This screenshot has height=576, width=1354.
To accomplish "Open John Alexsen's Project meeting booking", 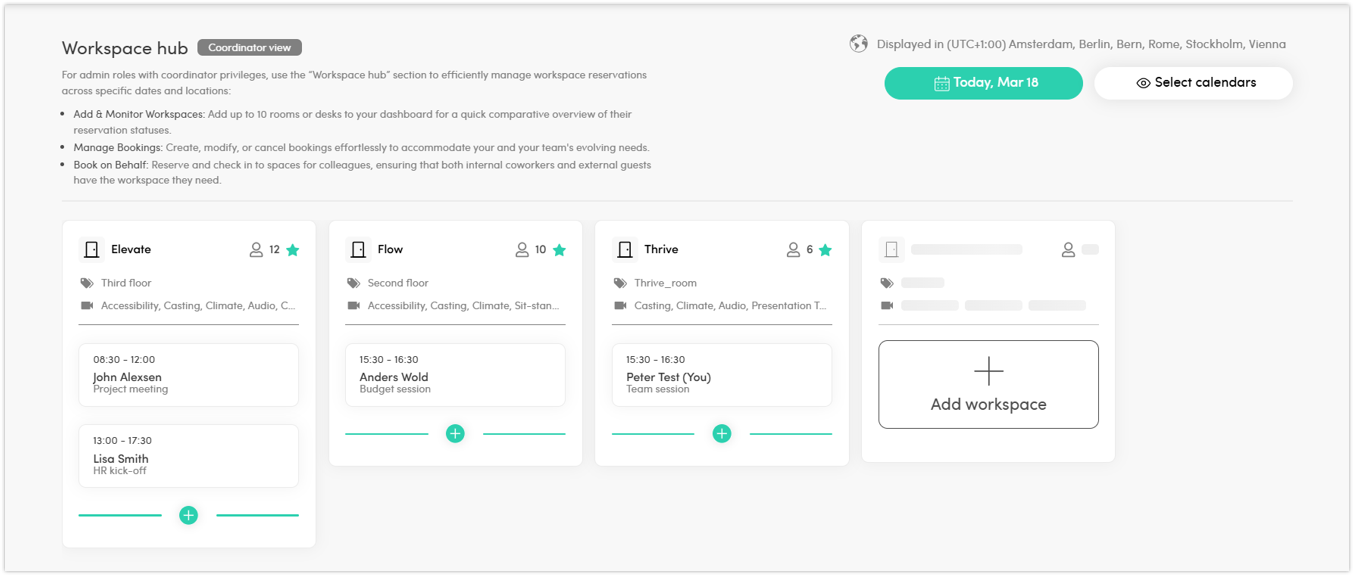I will pos(188,375).
